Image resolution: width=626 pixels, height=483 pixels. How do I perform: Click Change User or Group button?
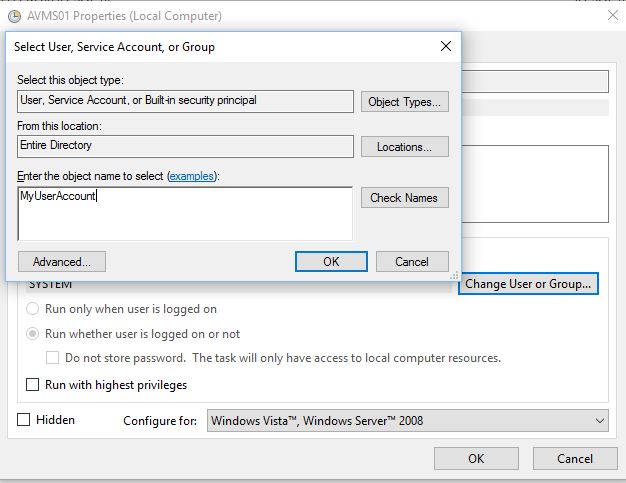coord(528,284)
